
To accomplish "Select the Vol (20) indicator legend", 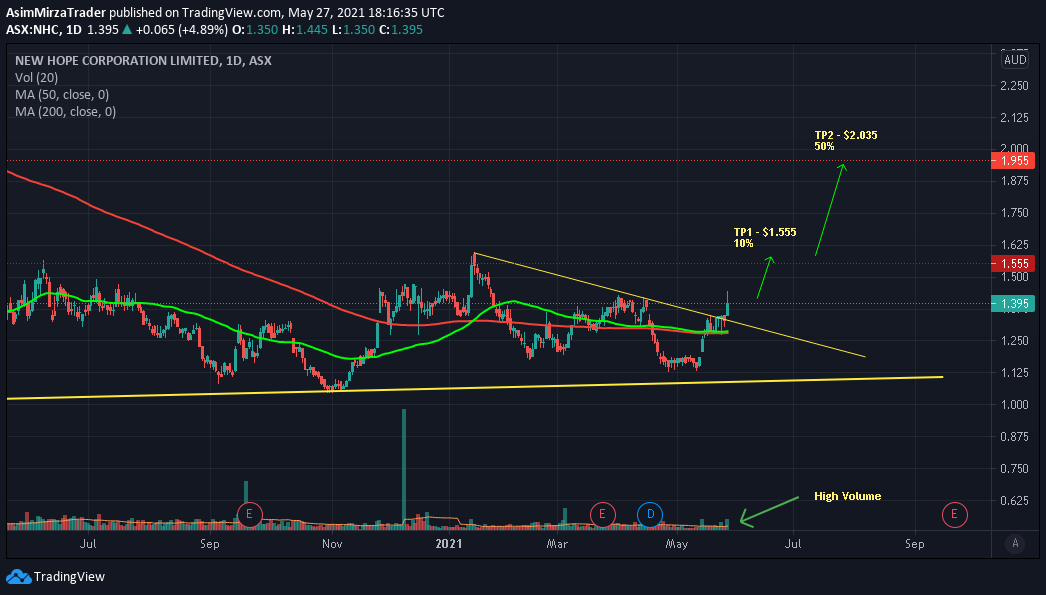I will [x=36, y=77].
